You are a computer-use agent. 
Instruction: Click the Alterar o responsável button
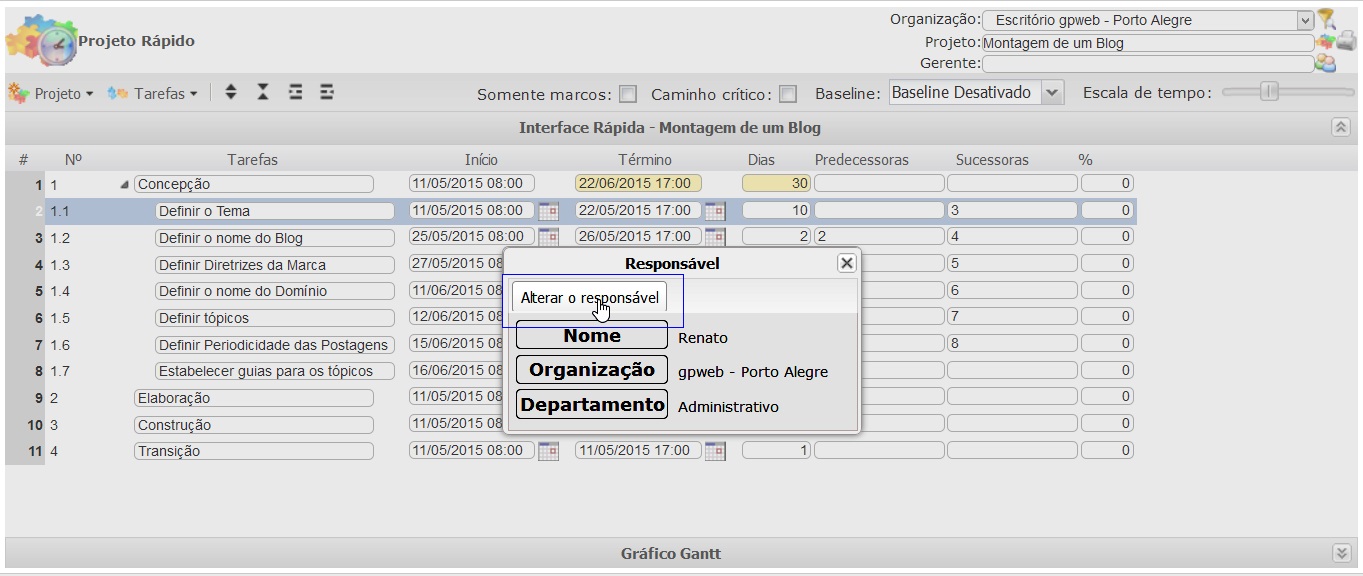[589, 298]
